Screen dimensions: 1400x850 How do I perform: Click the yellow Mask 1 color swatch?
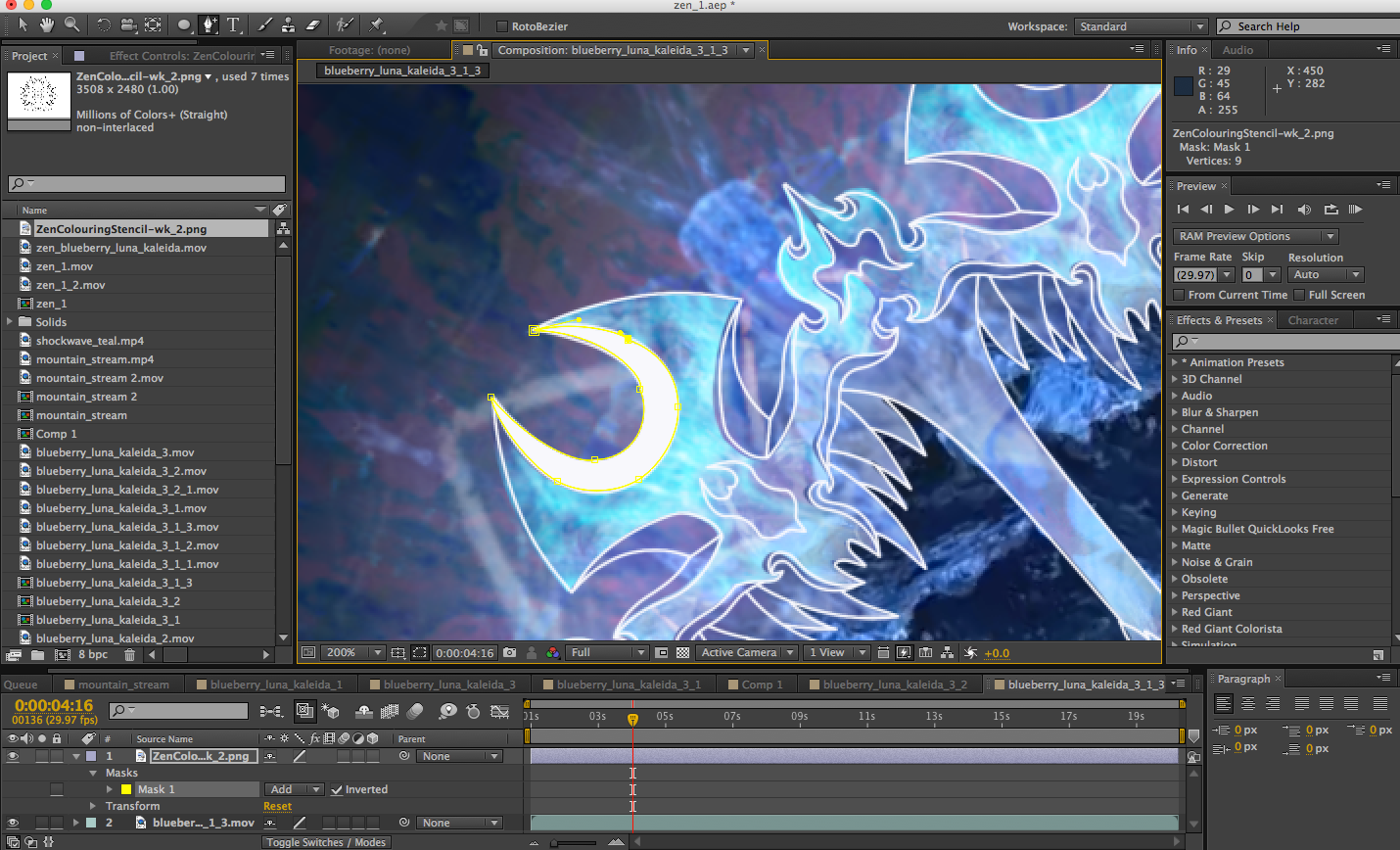pyautogui.click(x=126, y=789)
